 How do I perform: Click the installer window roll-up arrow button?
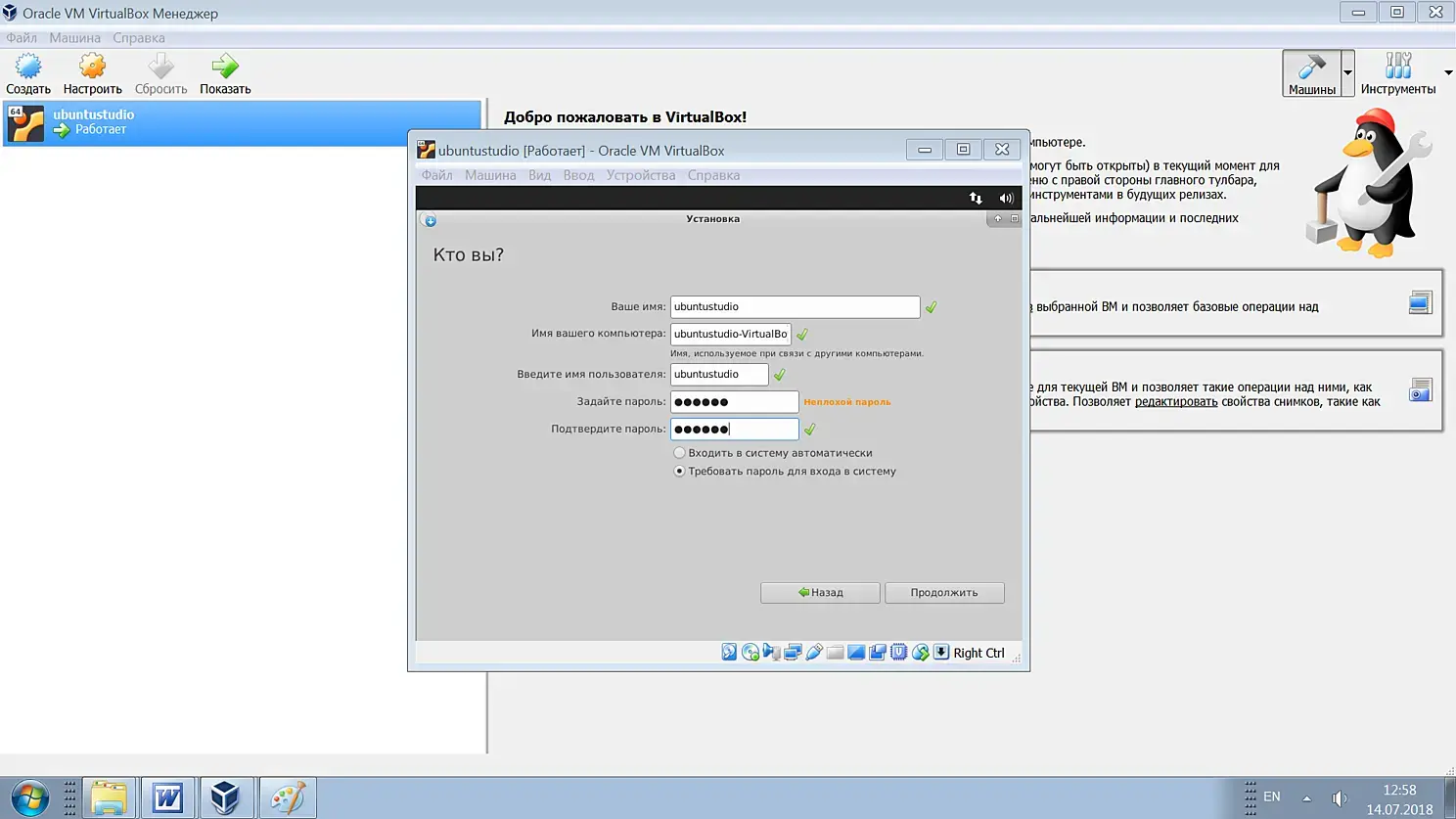coord(997,219)
